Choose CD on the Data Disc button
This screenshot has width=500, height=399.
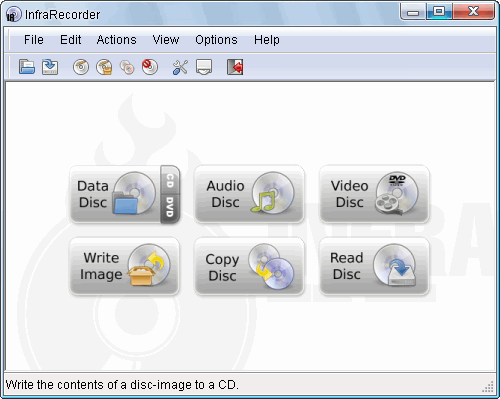coord(170,180)
